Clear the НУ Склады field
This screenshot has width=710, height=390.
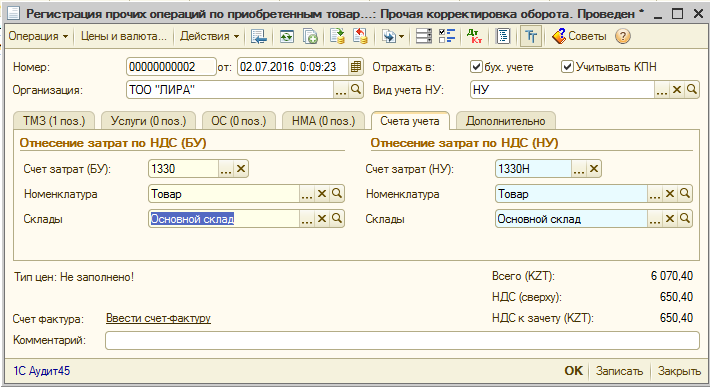(669, 219)
